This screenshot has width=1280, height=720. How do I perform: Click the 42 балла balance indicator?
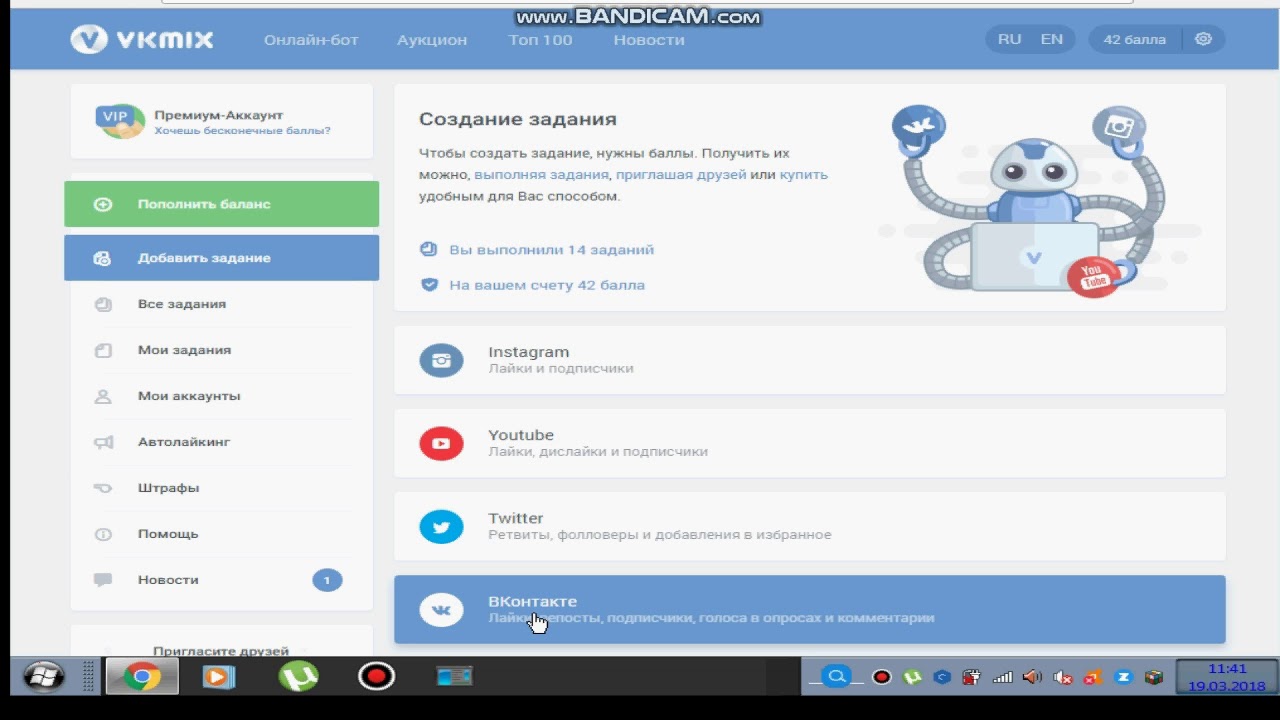(x=1134, y=40)
